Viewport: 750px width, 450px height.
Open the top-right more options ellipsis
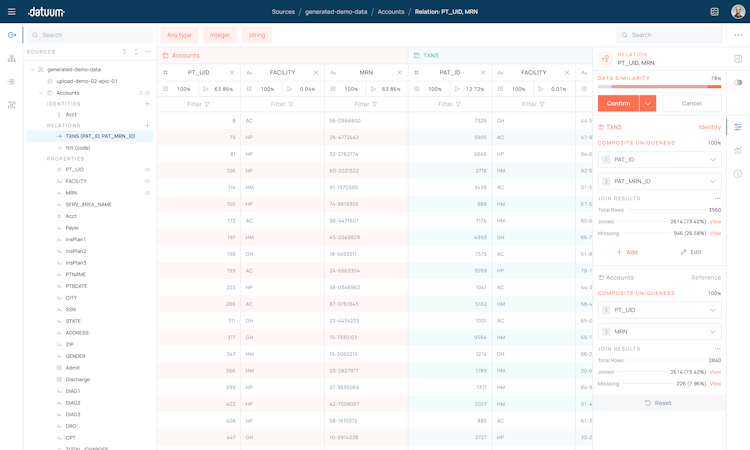click(738, 35)
